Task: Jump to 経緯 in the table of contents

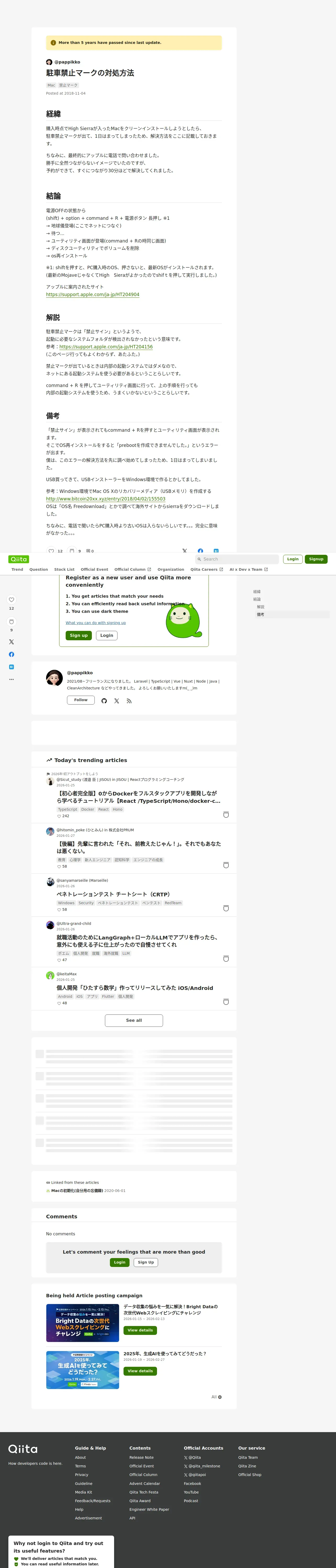Action: tap(257, 592)
